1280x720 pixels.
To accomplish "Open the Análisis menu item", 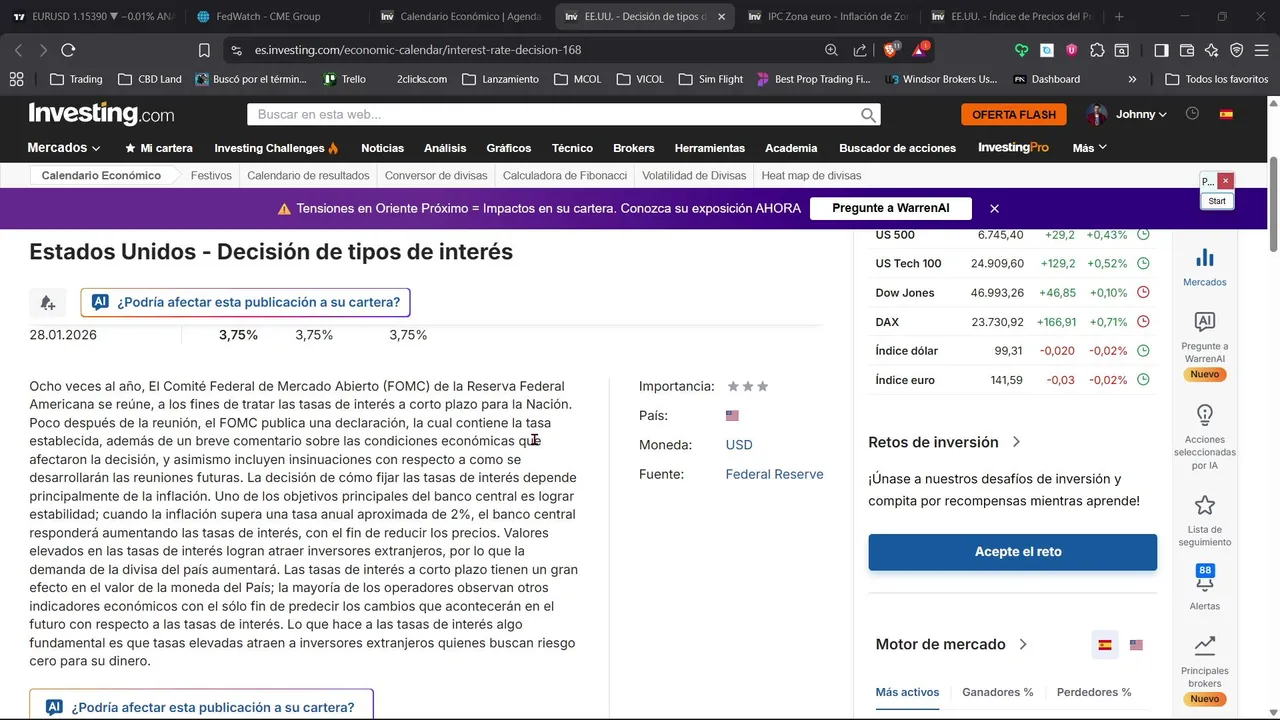I will coord(445,148).
